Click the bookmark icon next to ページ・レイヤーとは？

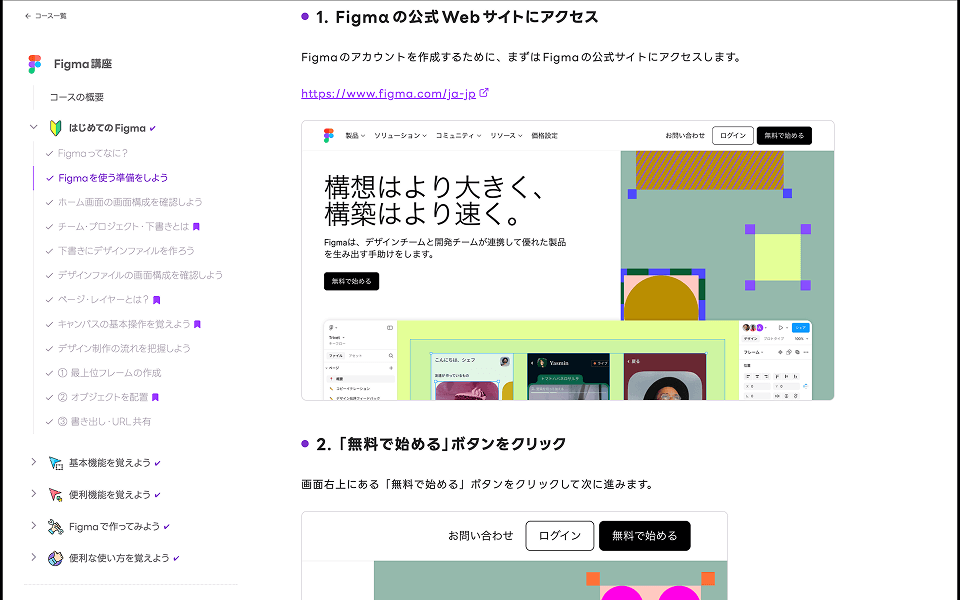coord(157,300)
